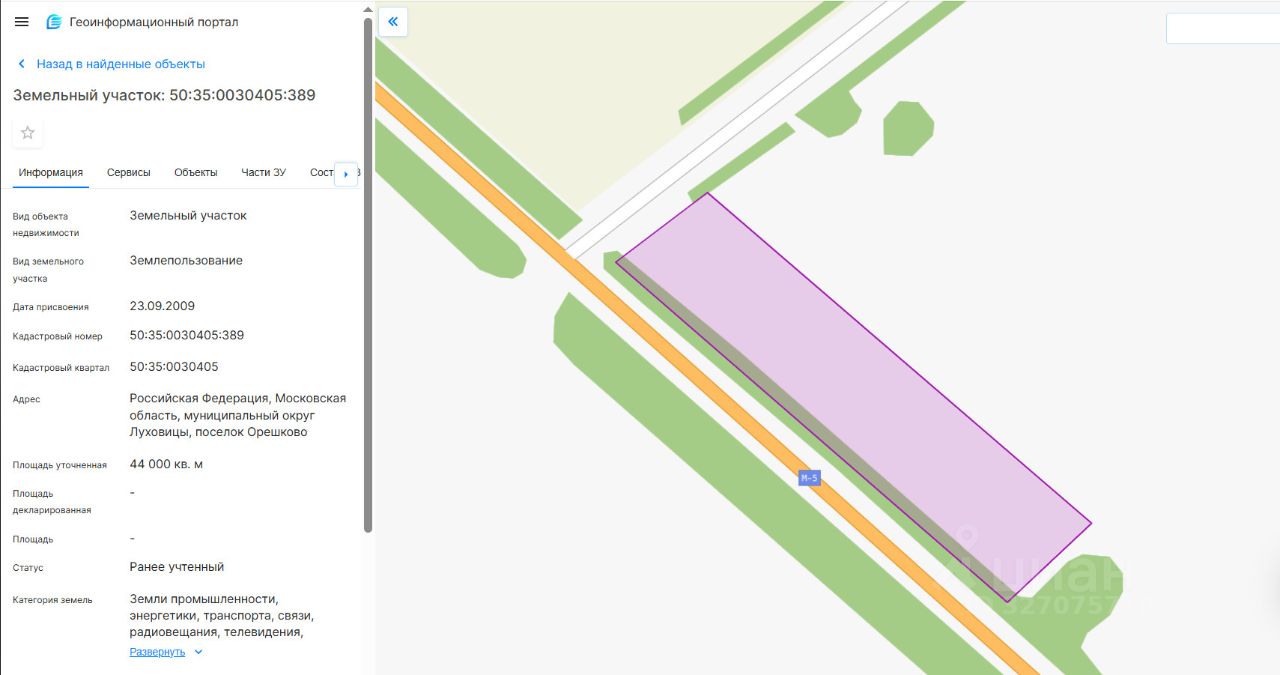Expand the land category text with Развернуть
The image size is (1280, 675).
point(157,652)
